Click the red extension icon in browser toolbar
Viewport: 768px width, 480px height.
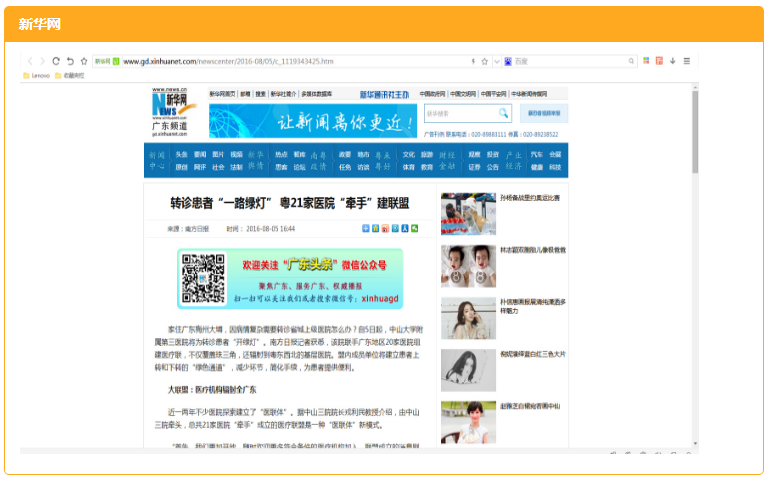click(x=659, y=61)
